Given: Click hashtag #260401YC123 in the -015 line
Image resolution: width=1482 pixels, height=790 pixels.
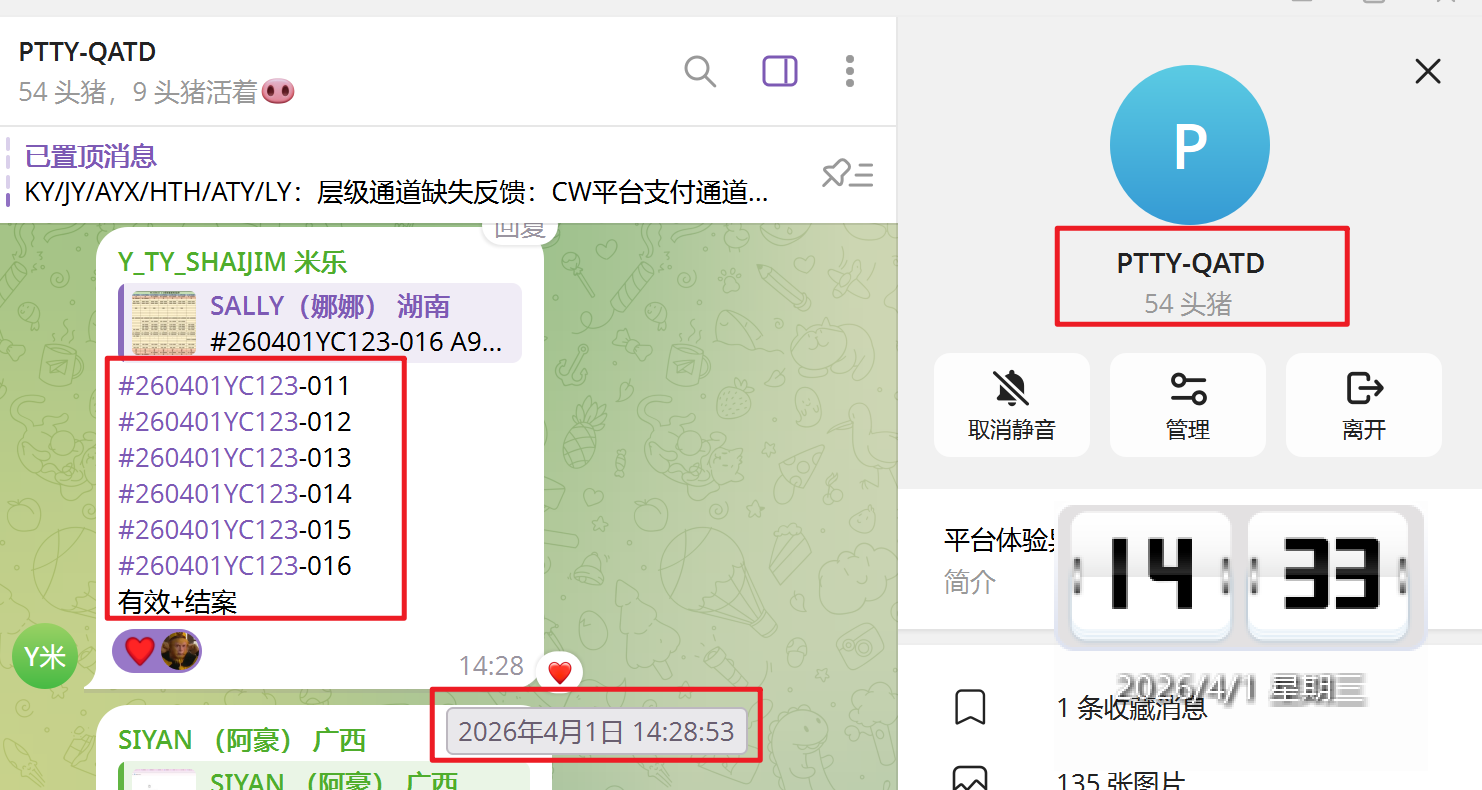Looking at the screenshot, I should coord(208,530).
